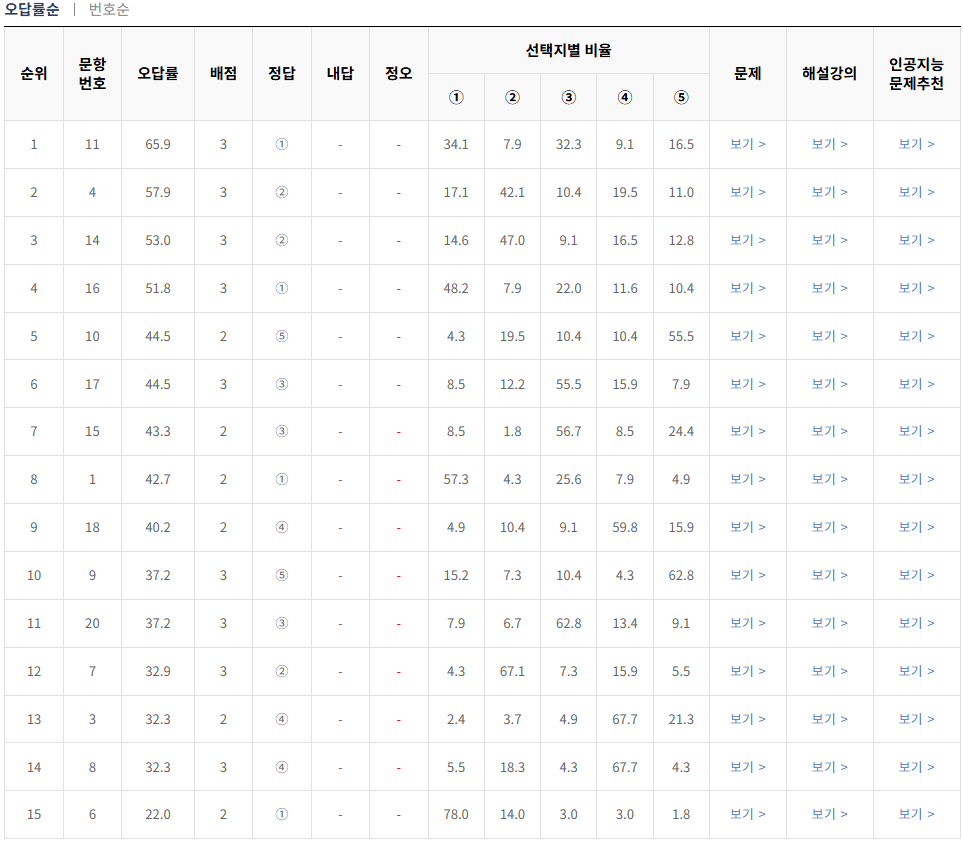The image size is (963, 842).
Task: Open 해설강의 보기 for question 7
Action: (829, 671)
